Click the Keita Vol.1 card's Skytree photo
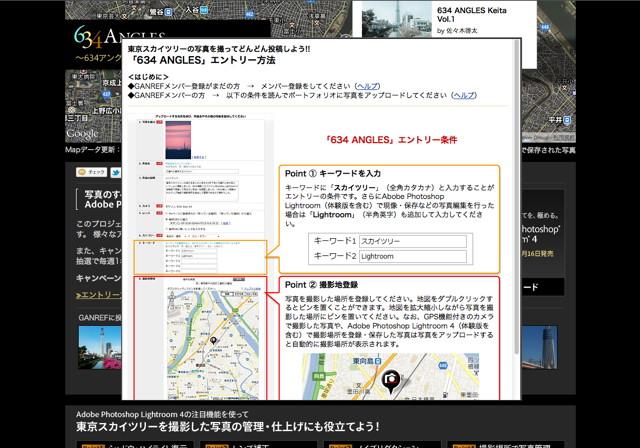 396,20
